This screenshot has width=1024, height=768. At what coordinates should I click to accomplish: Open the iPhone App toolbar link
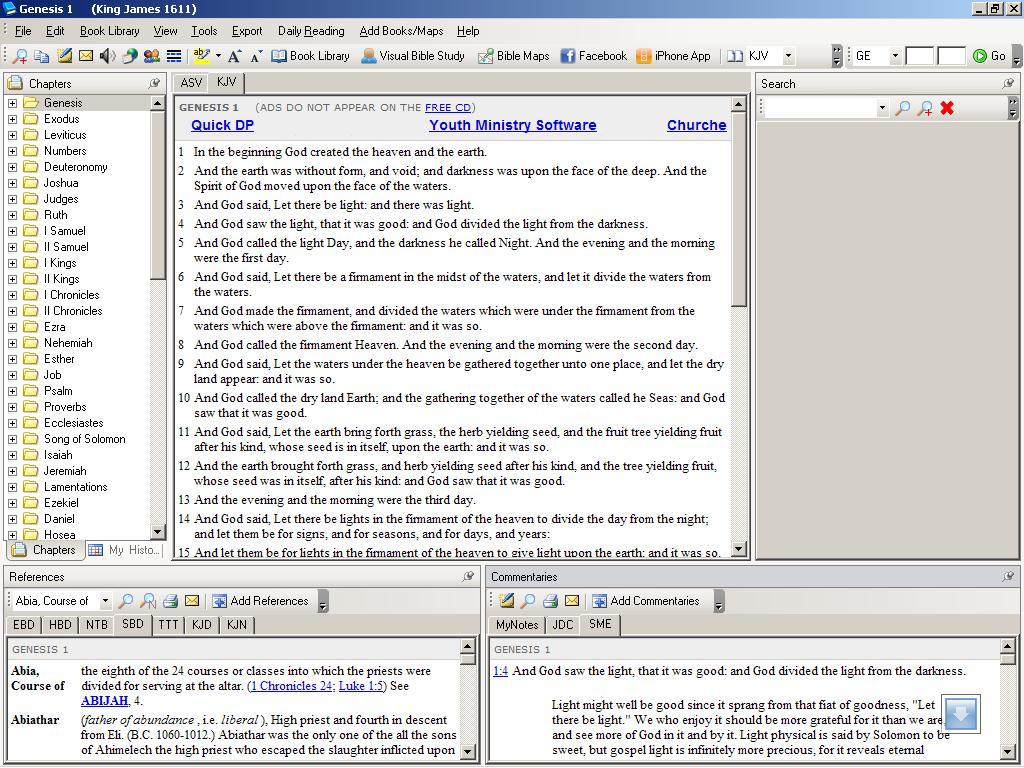click(x=673, y=56)
